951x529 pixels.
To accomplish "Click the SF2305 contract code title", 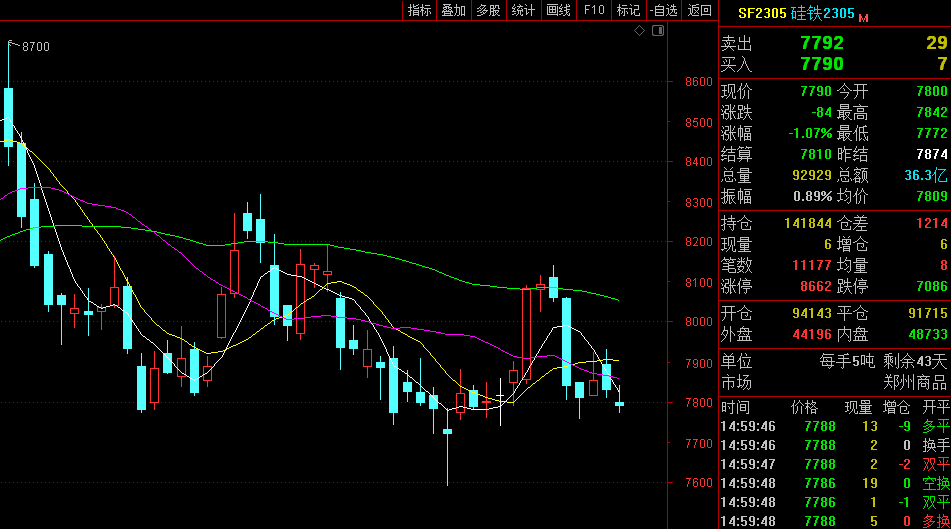I will (762, 14).
